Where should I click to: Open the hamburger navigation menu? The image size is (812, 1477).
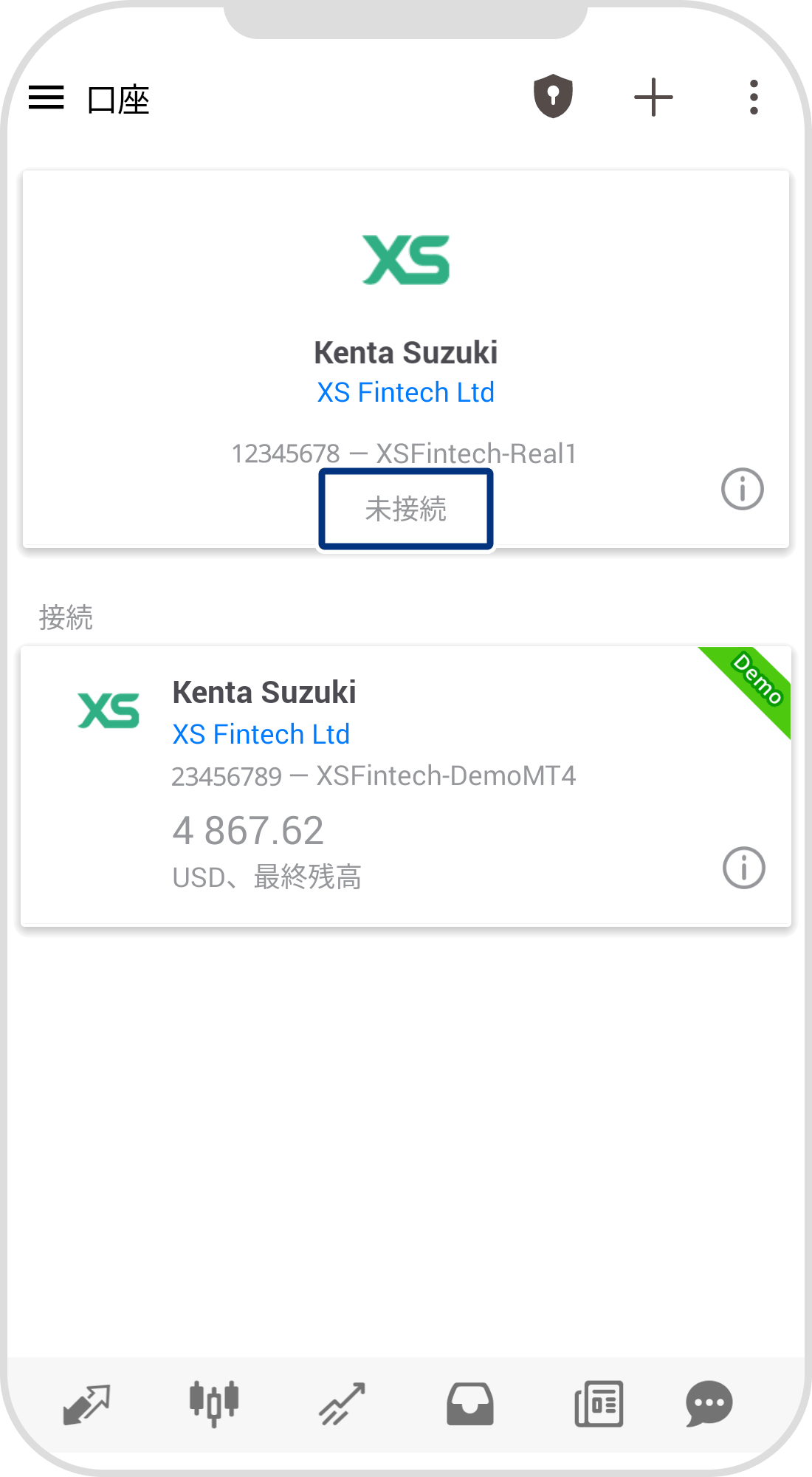coord(46,97)
